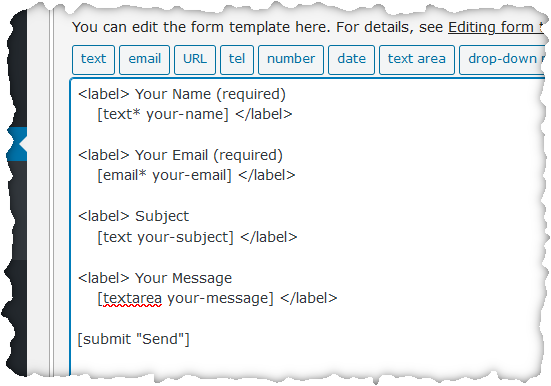Add a URL tag to form
The height and width of the screenshot is (386, 551).
195,59
